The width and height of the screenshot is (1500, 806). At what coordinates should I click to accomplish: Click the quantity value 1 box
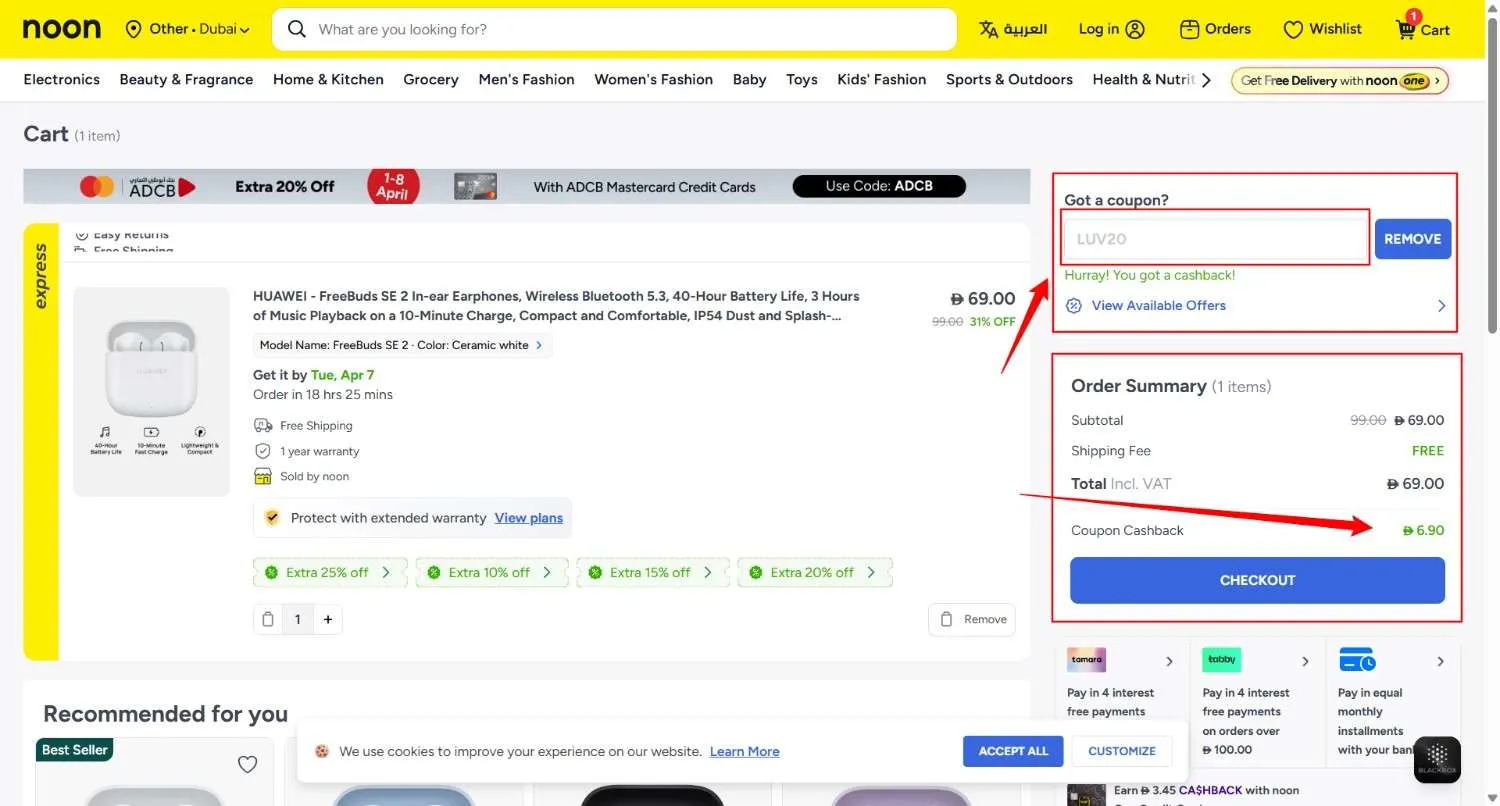pyautogui.click(x=297, y=619)
